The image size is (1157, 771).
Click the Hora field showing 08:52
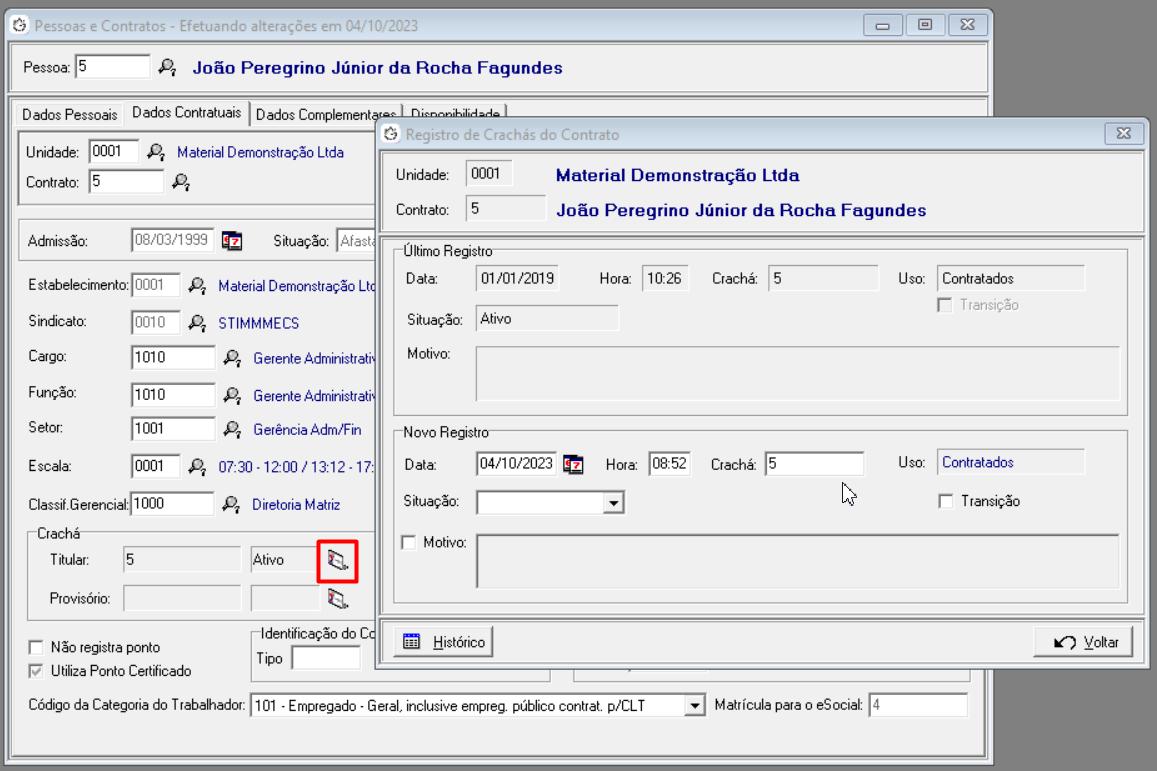pos(668,464)
